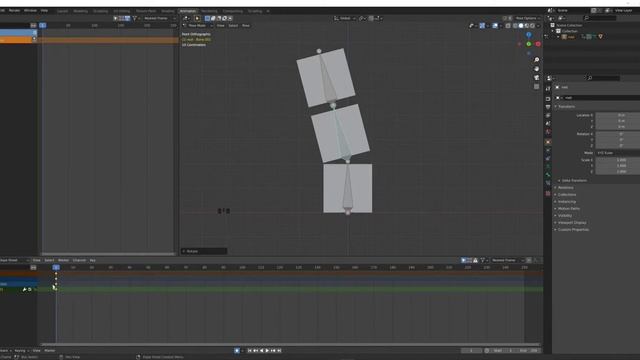Toggle camera view gizmo icon

[x=536, y=78]
